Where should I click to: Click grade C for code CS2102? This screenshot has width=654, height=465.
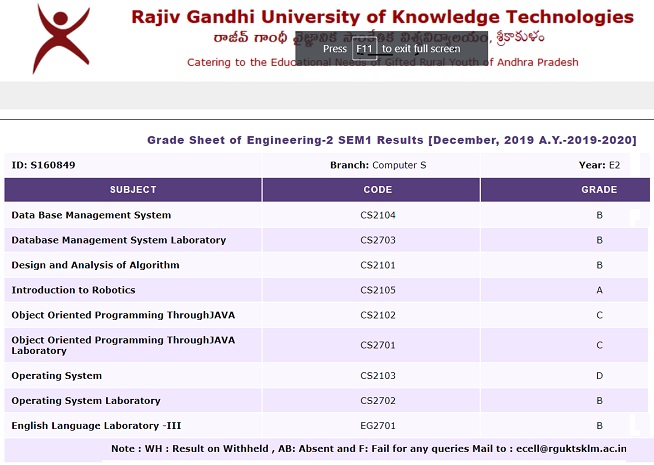coord(599,315)
